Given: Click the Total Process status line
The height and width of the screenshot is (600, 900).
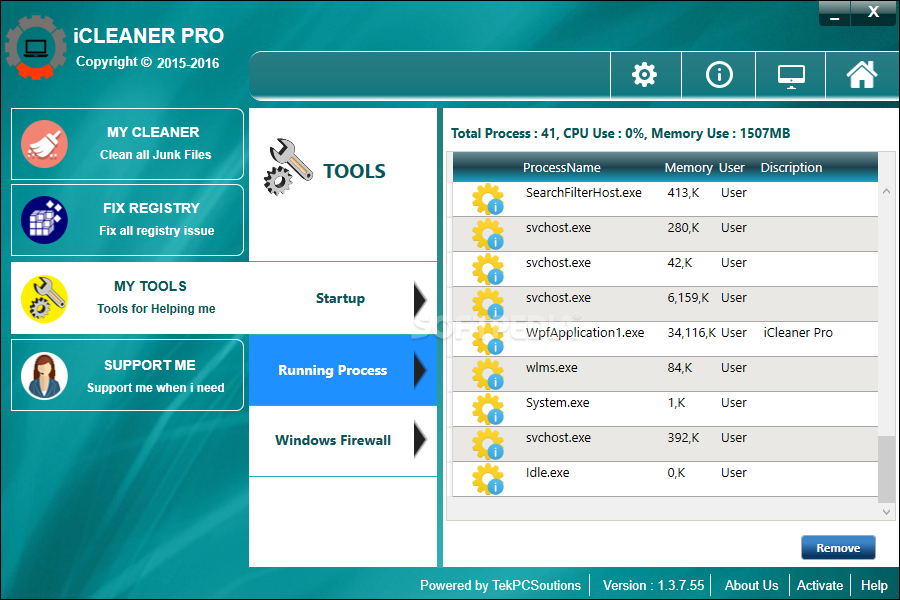Looking at the screenshot, I should 620,134.
